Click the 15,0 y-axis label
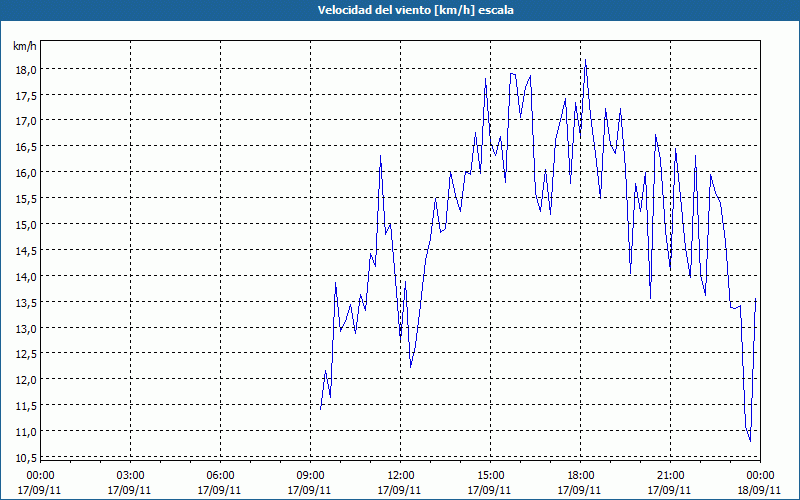Image resolution: width=800 pixels, height=500 pixels. (x=26, y=224)
